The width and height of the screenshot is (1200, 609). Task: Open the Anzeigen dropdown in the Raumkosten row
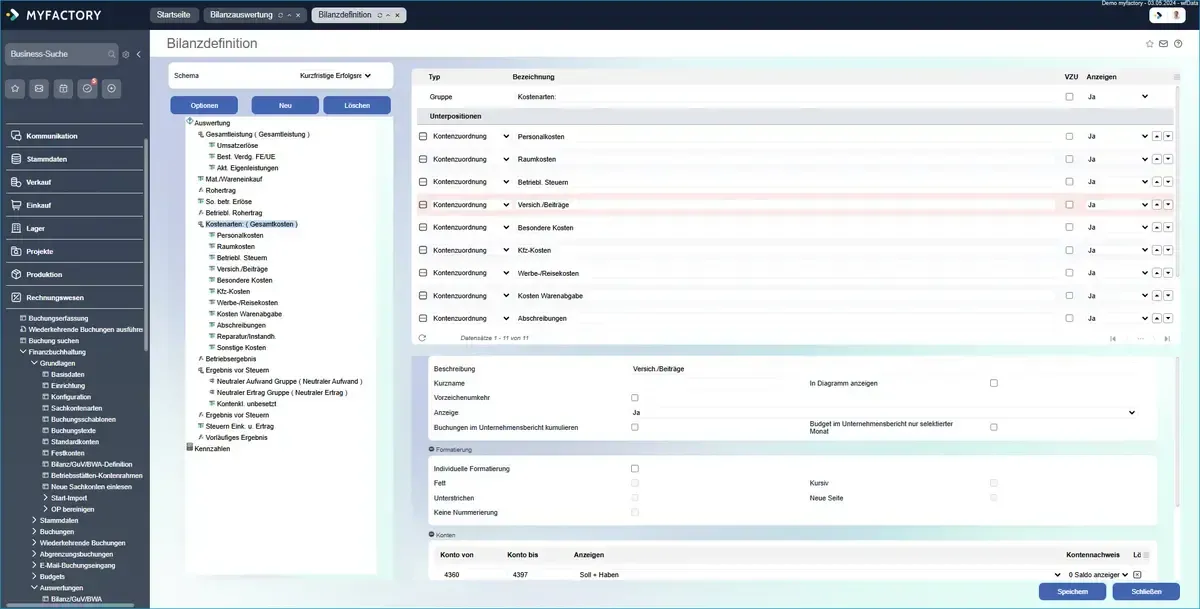point(1144,159)
